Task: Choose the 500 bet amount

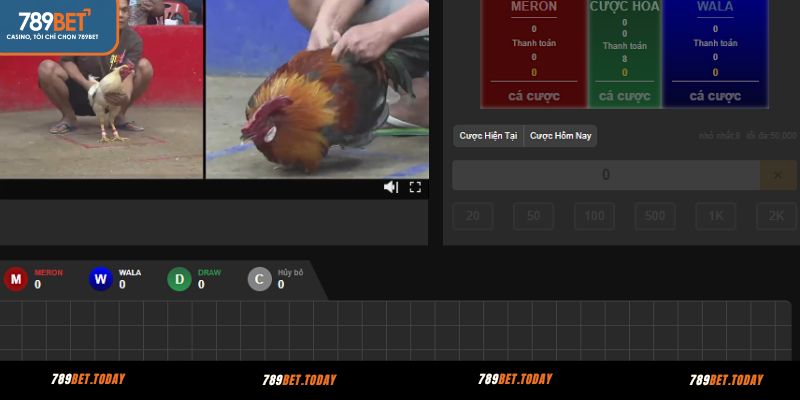Action: click(x=655, y=216)
